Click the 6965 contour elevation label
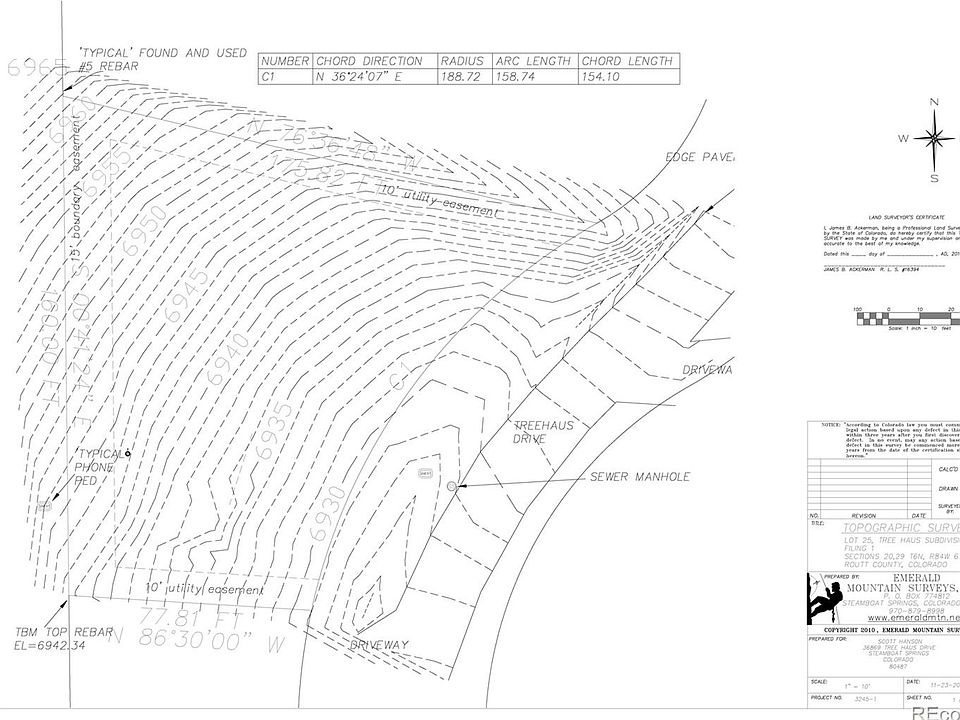This screenshot has width=960, height=720. (x=37, y=67)
